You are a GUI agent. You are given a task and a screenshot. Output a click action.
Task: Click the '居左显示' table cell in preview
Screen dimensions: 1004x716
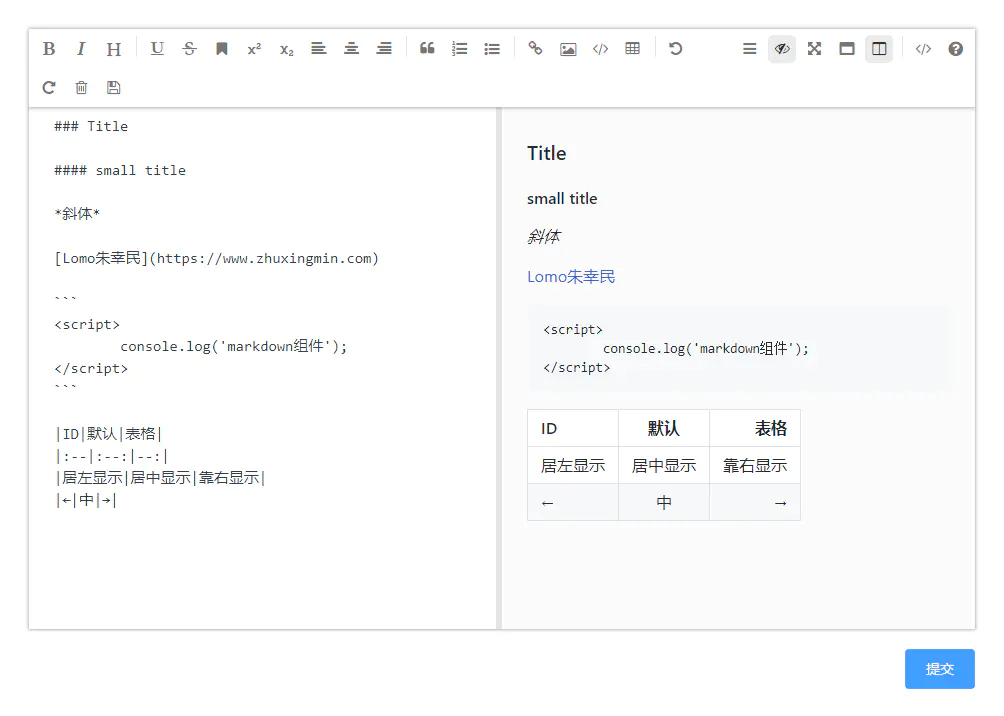click(x=572, y=466)
